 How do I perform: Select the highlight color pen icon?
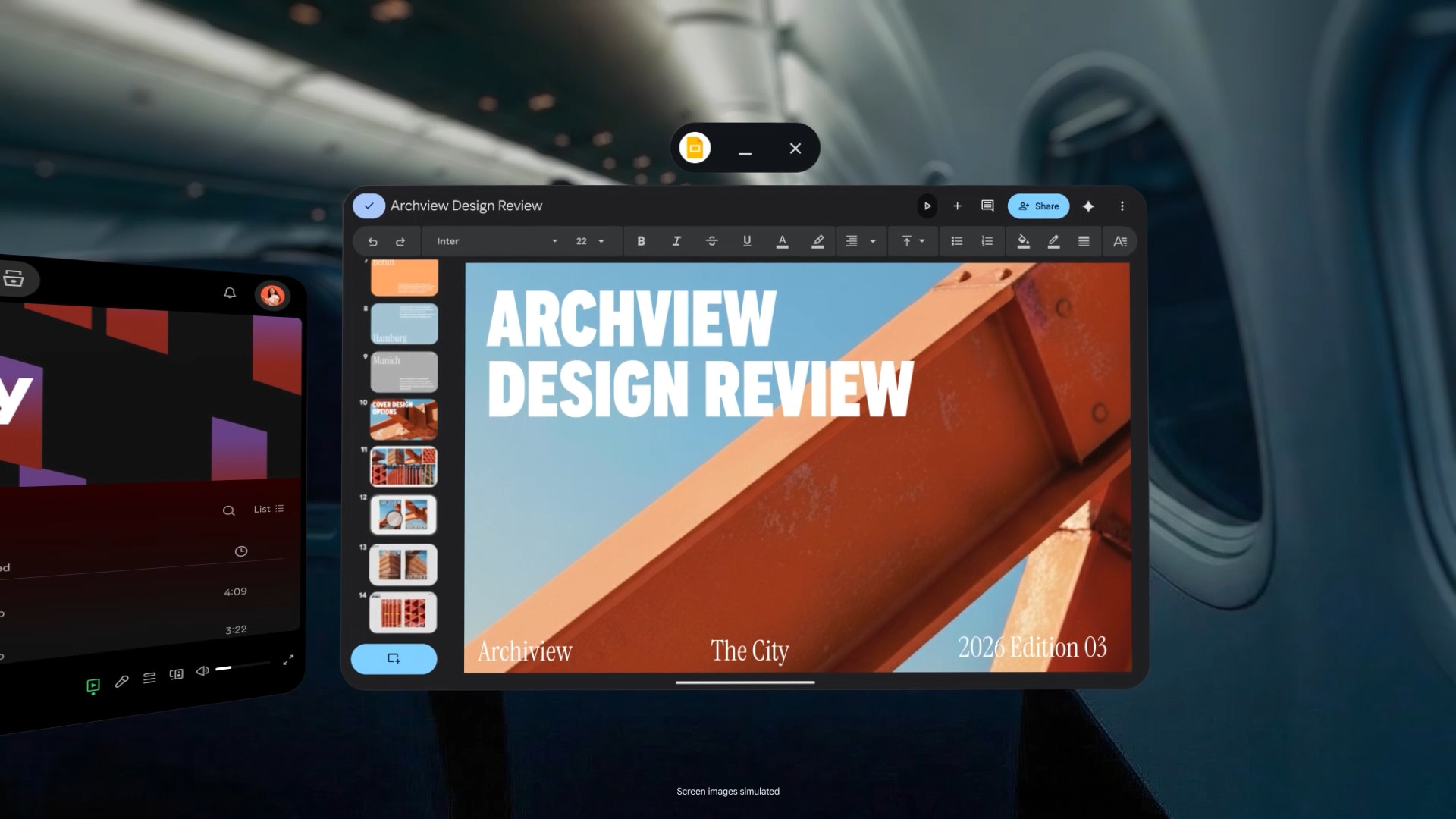[817, 241]
